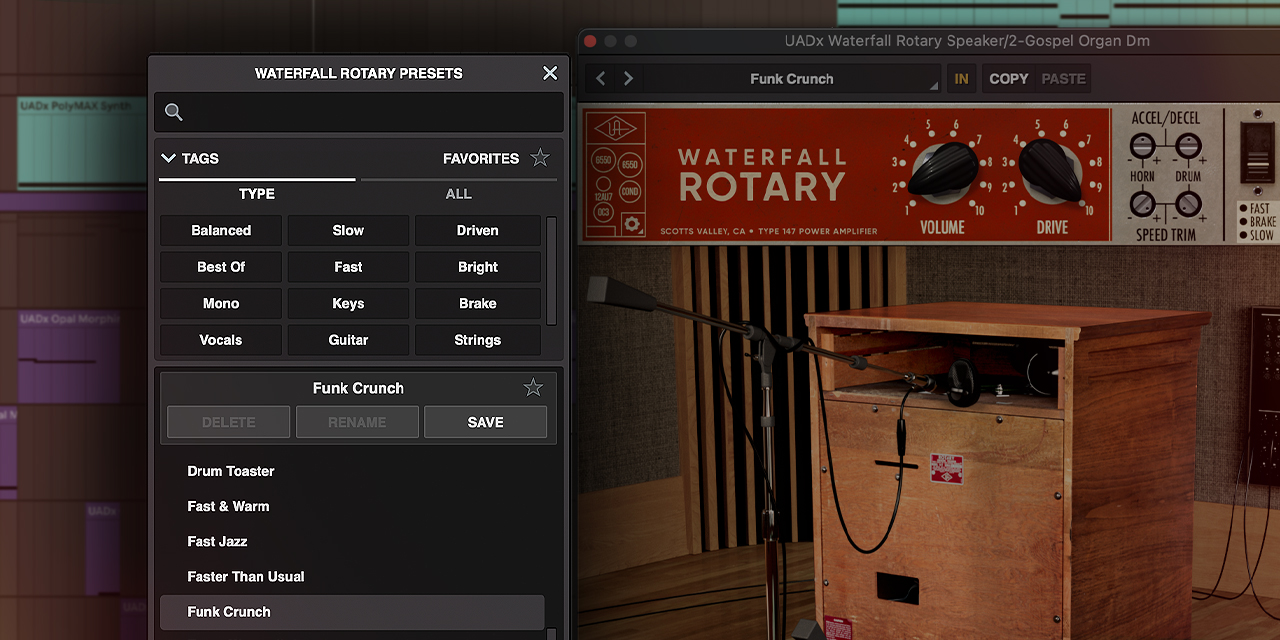The image size is (1280, 640).
Task: Click the Speed Trim DRUM screw
Action: [x=1188, y=205]
